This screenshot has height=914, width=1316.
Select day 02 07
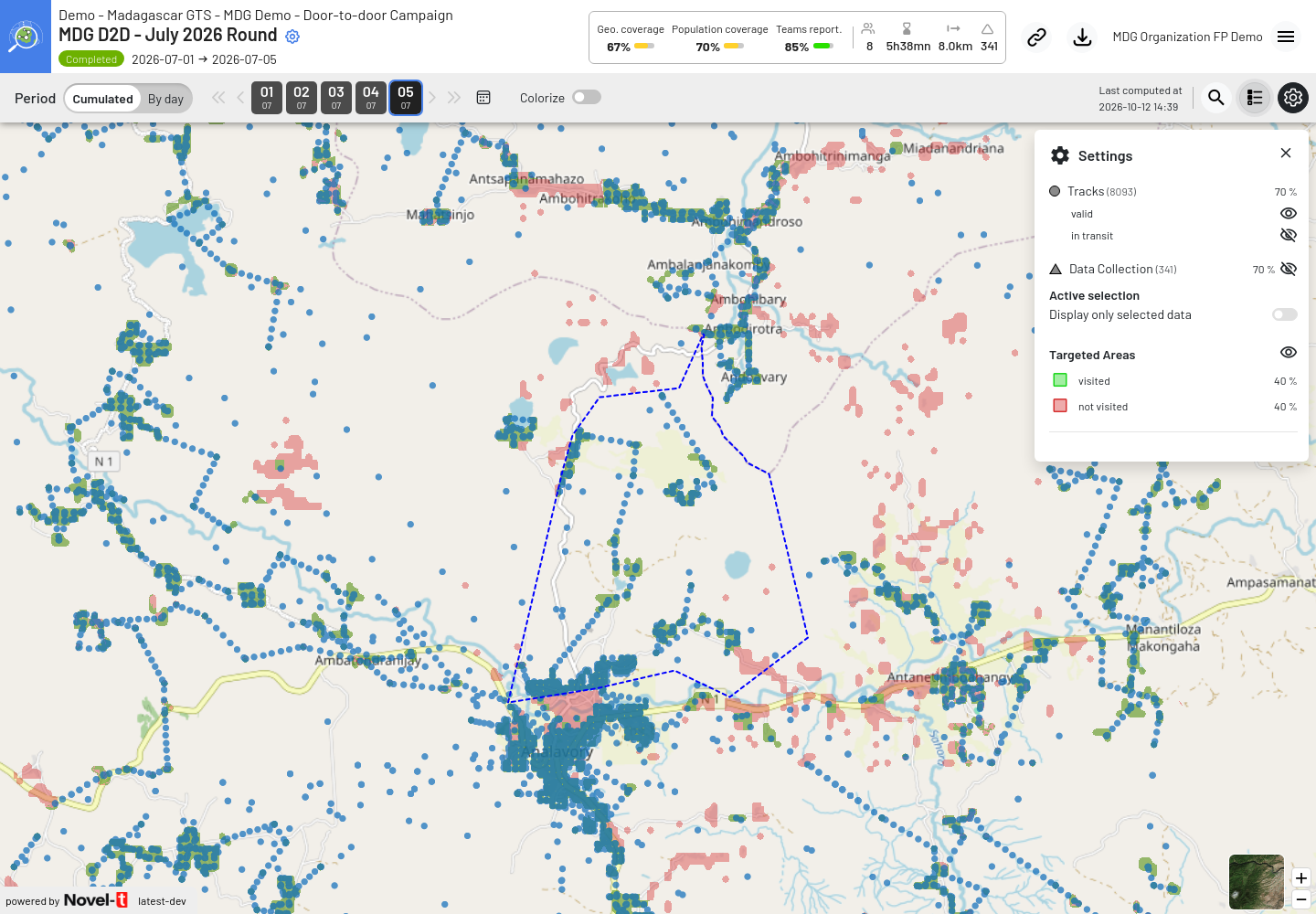tap(302, 98)
